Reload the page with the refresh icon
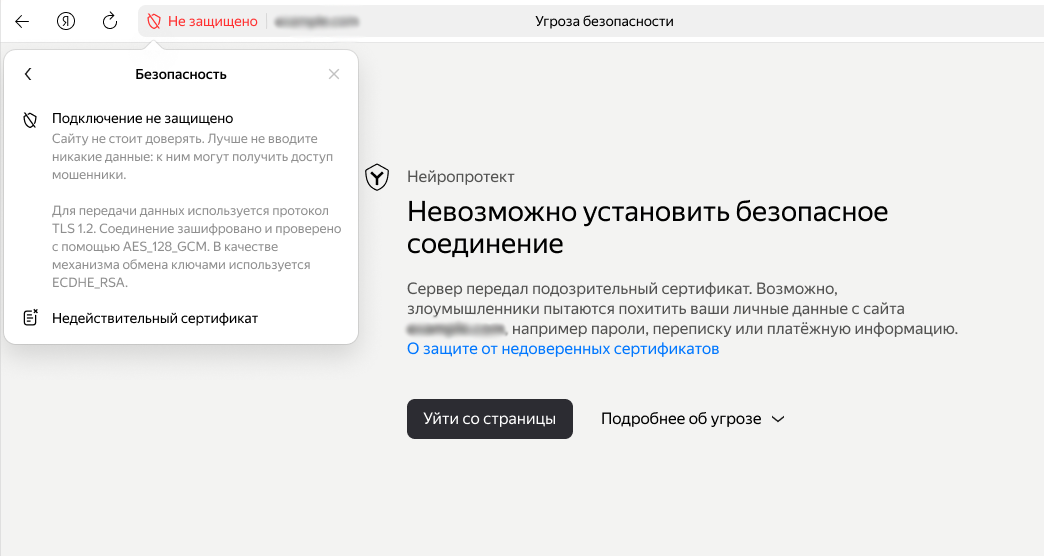 point(110,21)
